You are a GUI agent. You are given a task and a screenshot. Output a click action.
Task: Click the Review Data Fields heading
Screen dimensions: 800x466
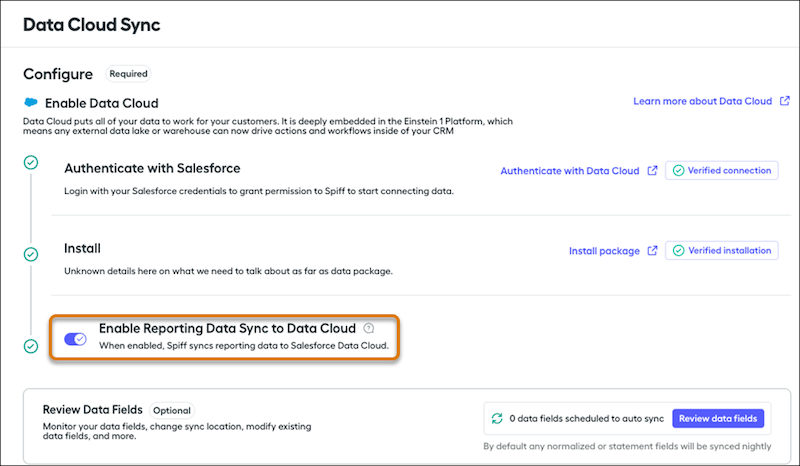tap(92, 410)
